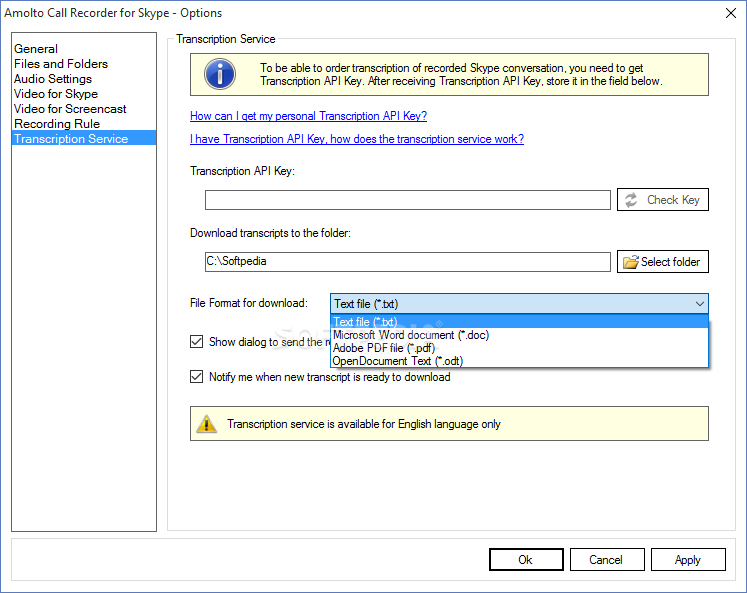Focus the Transcription API Key field
This screenshot has height=593, width=747.
[x=407, y=200]
